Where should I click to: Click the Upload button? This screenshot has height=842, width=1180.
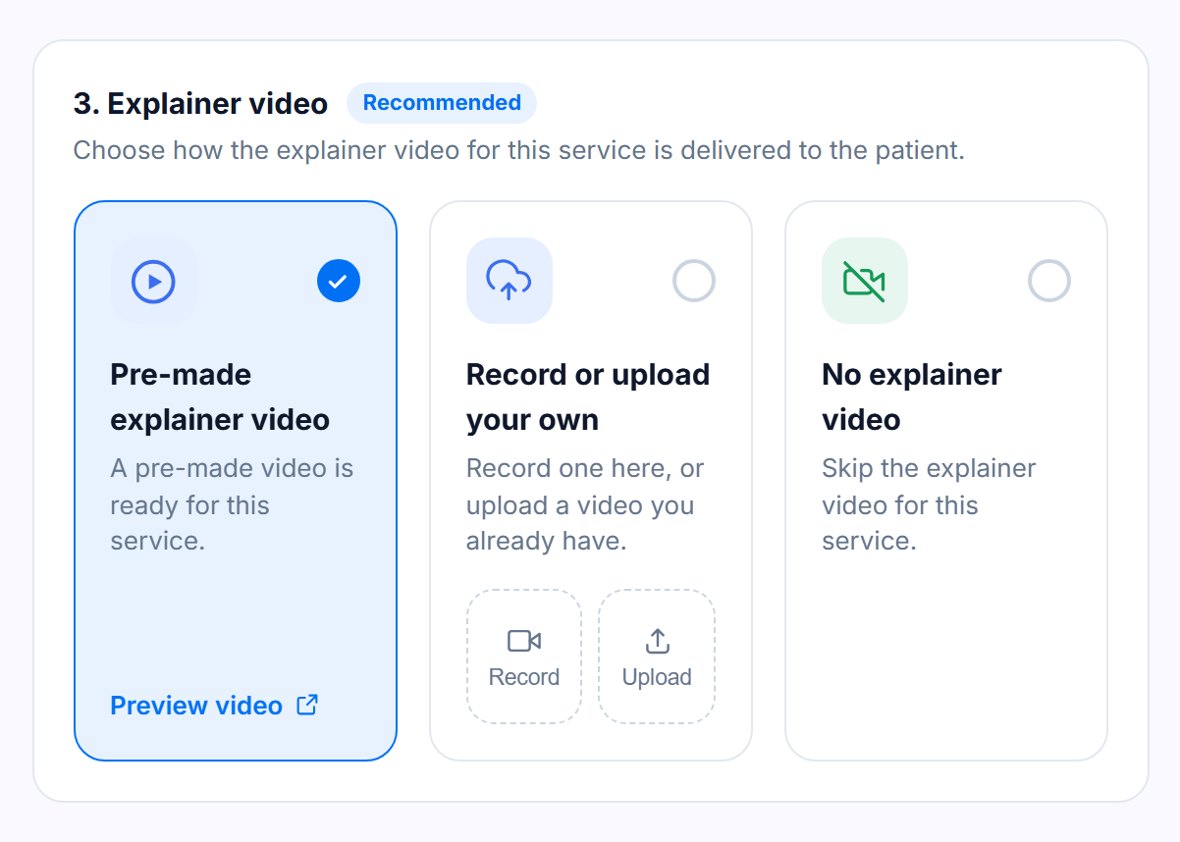[657, 657]
